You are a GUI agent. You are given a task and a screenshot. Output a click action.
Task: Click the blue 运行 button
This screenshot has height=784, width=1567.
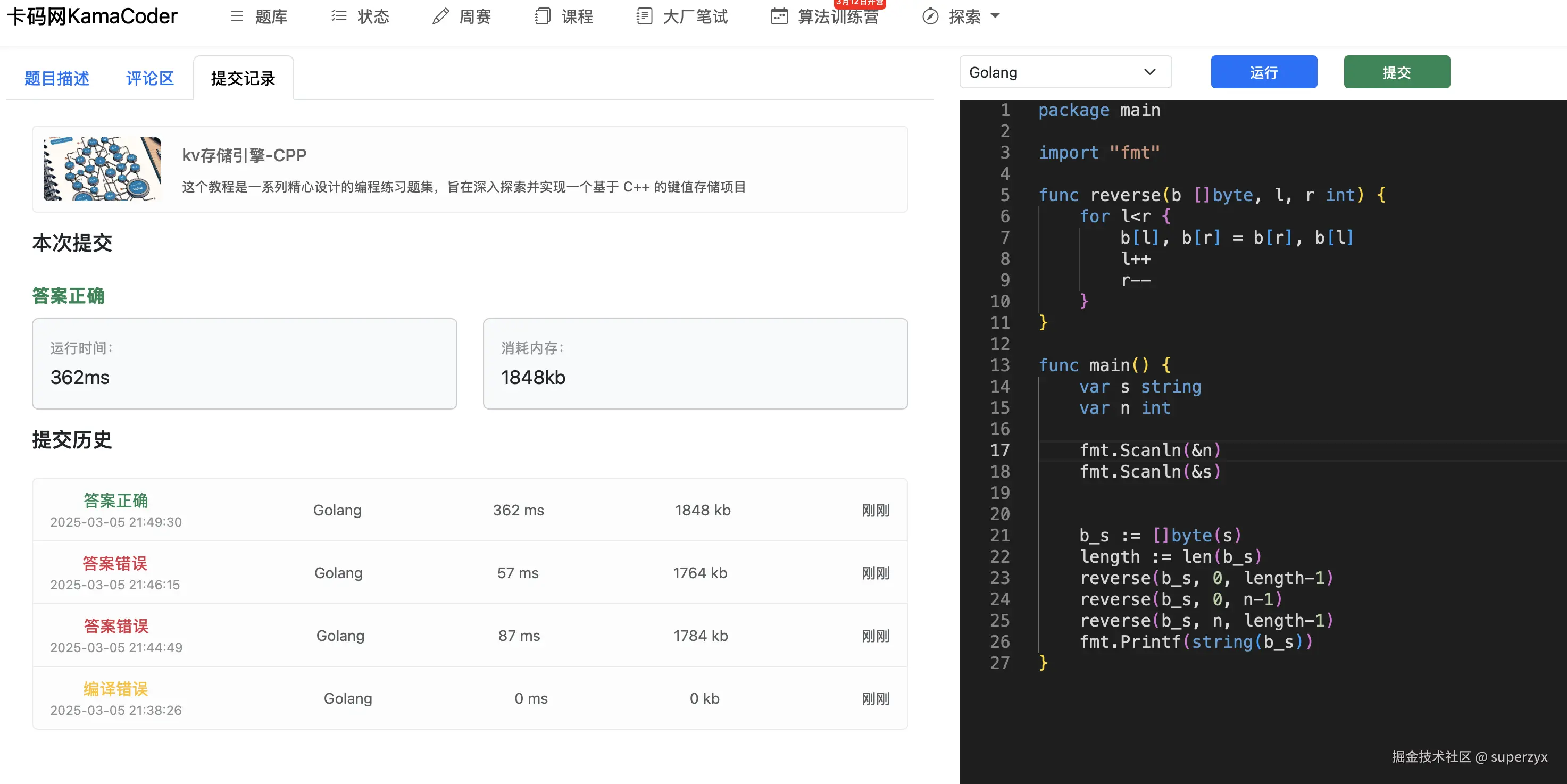tap(1264, 72)
